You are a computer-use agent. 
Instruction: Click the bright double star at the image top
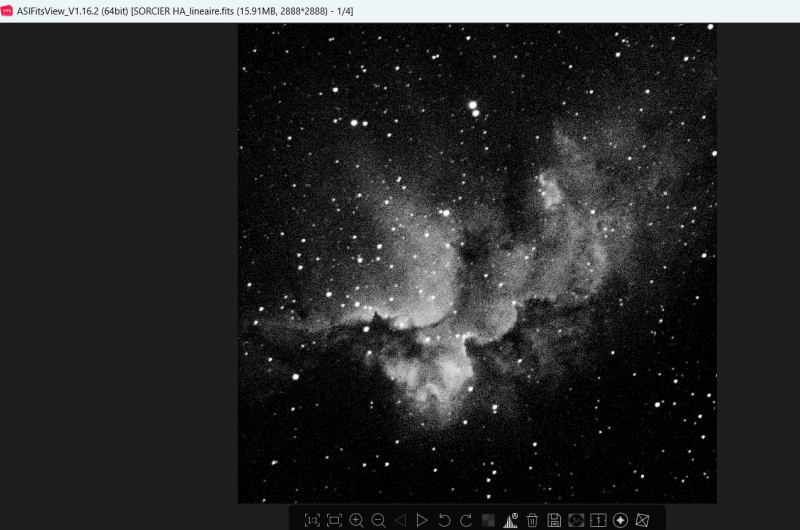coord(474,109)
